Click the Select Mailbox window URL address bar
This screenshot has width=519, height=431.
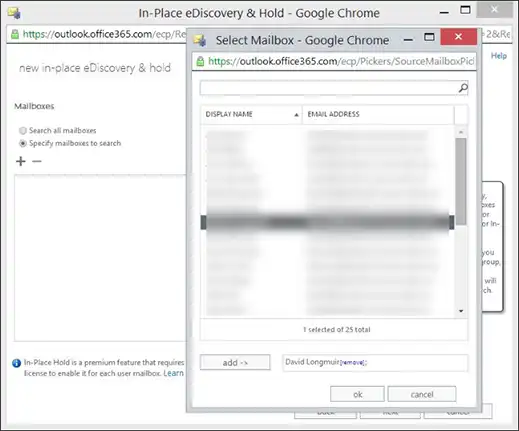click(334, 61)
